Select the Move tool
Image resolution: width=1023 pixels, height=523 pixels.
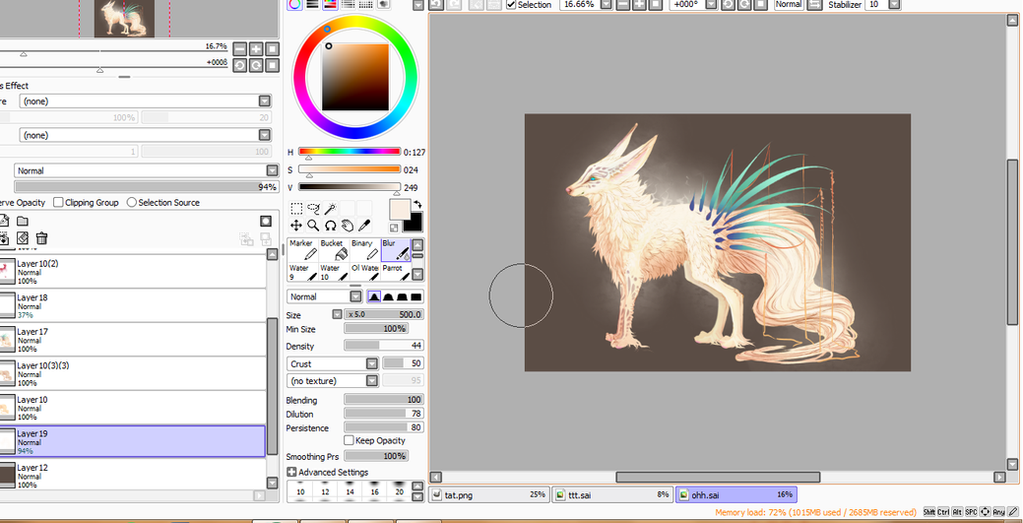pos(296,226)
